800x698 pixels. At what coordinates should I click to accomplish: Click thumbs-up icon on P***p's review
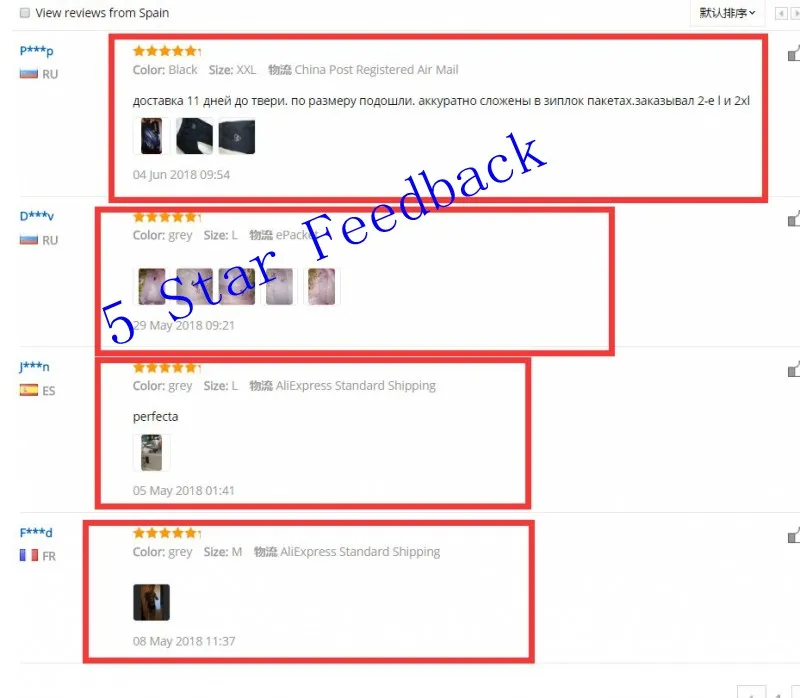[x=794, y=53]
